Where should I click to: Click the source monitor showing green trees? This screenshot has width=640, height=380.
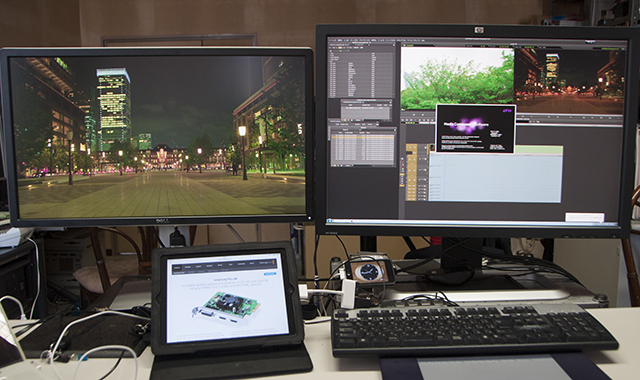tap(457, 78)
